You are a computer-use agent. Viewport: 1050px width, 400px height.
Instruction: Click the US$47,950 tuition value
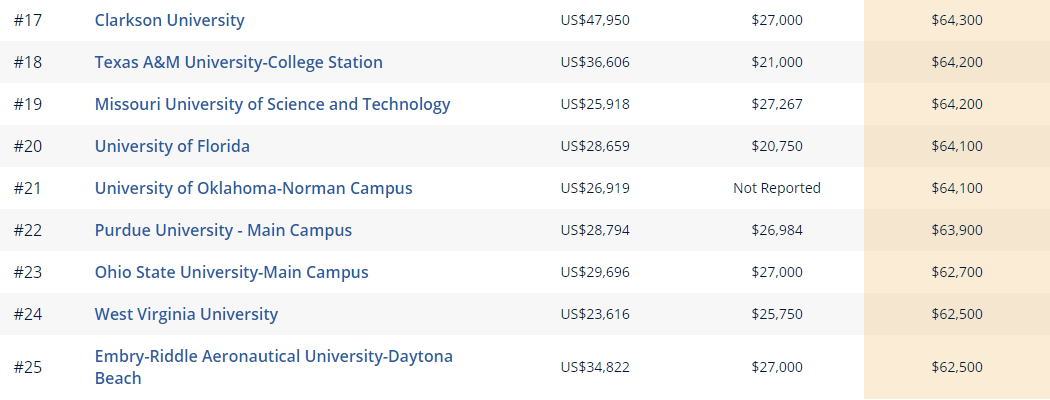point(595,20)
